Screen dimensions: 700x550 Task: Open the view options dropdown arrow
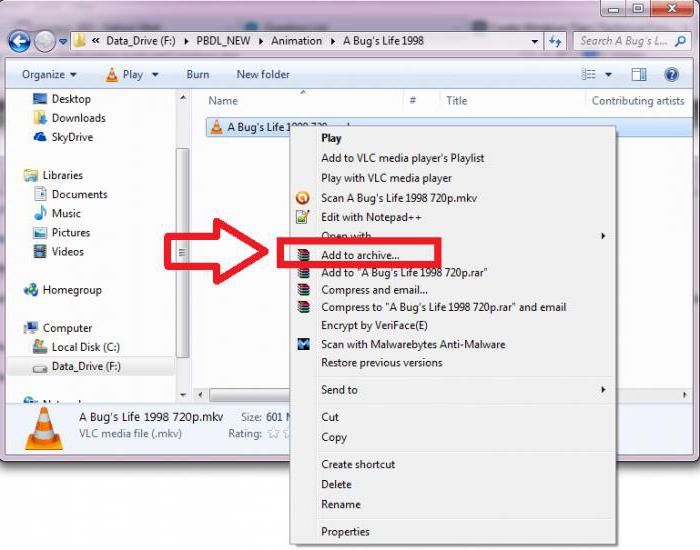608,75
